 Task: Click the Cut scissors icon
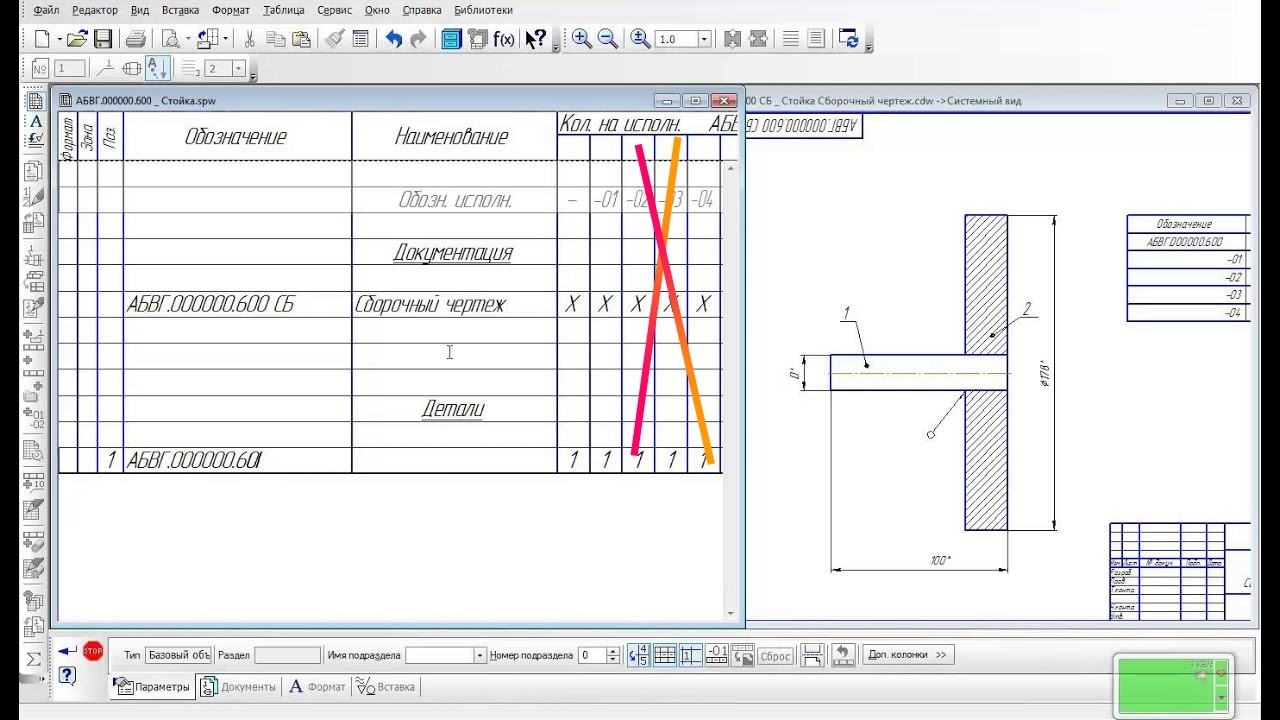250,39
